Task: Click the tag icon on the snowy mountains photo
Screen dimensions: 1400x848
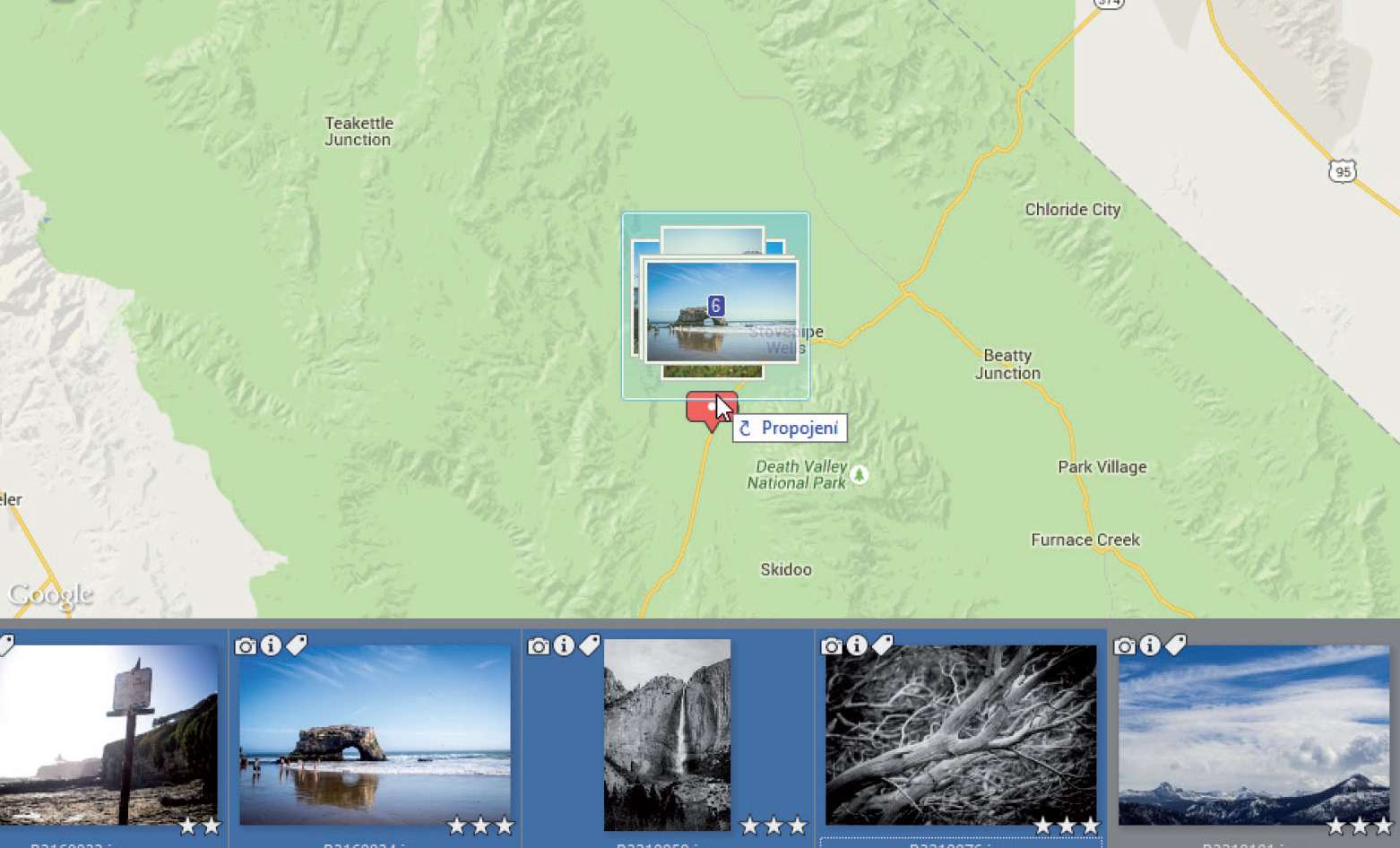Action: [1176, 645]
